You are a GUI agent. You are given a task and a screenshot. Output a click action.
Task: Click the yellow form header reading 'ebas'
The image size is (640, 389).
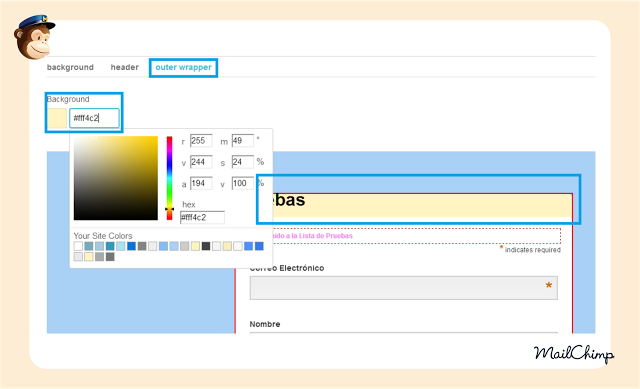[422, 205]
